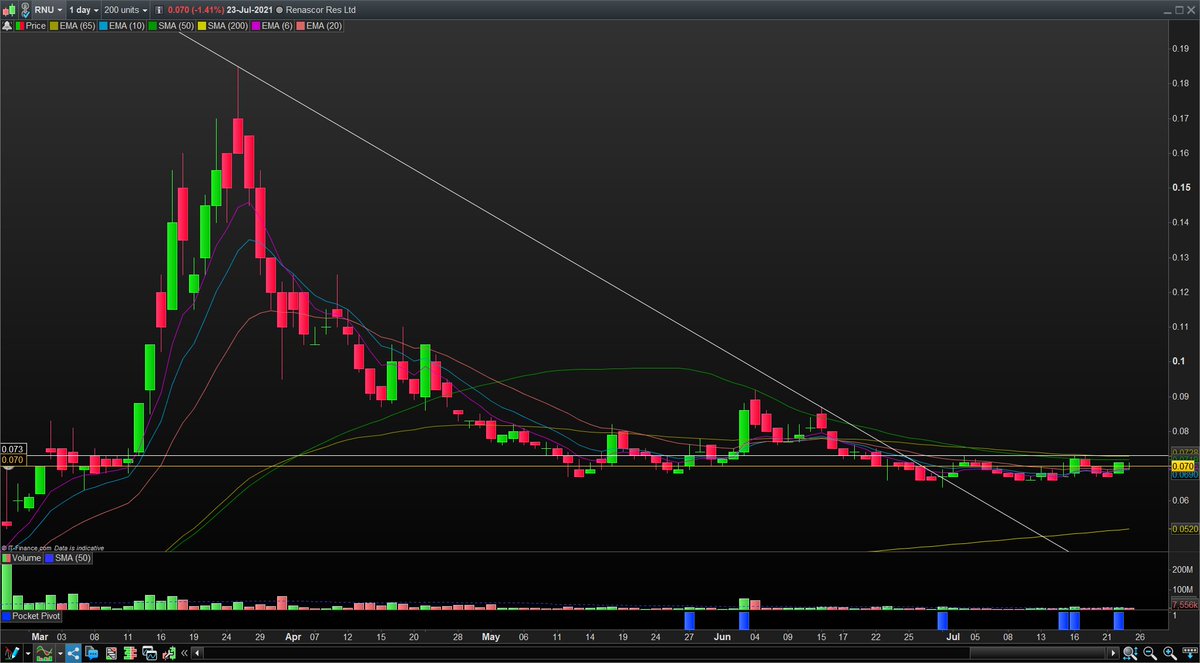Click the red-green order list icon
Image resolution: width=1200 pixels, height=663 pixels.
pos(111,652)
